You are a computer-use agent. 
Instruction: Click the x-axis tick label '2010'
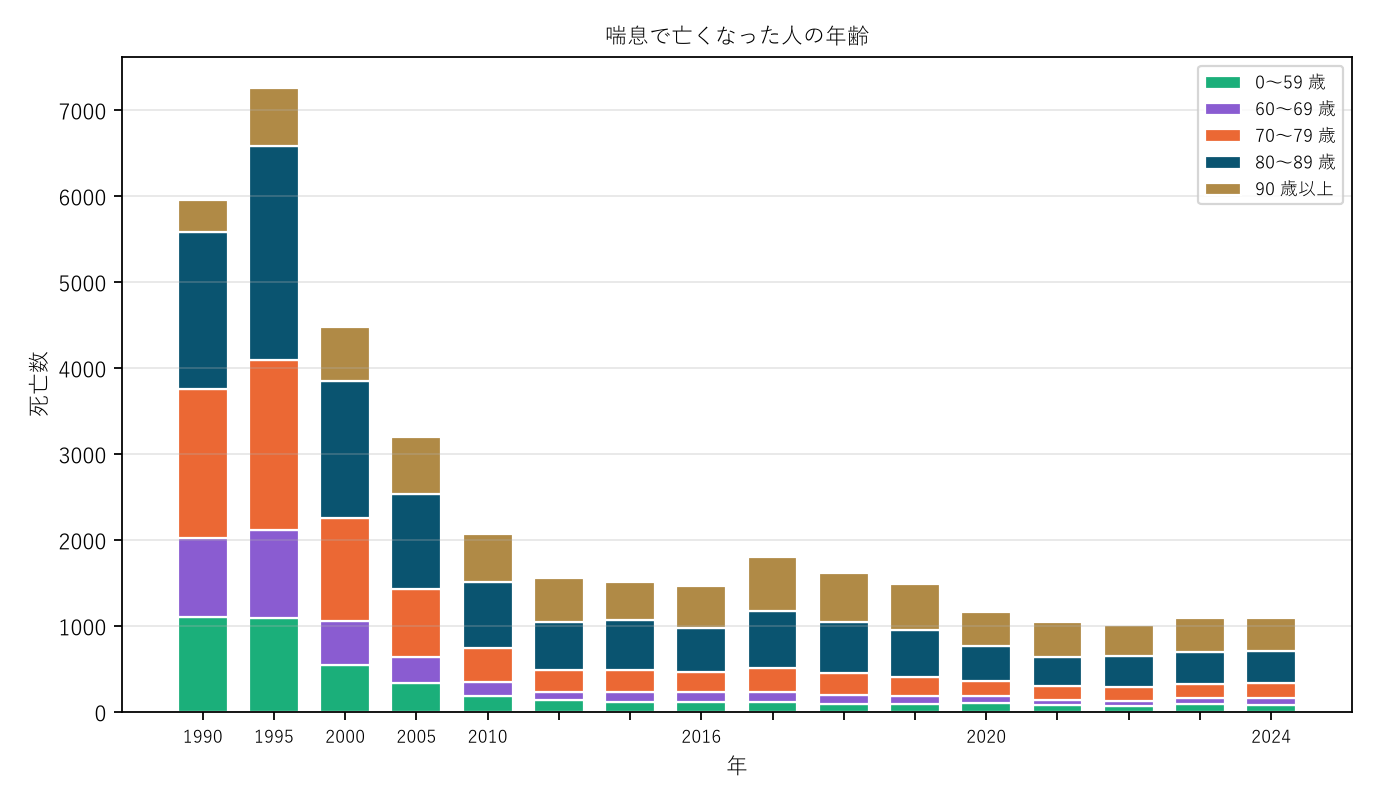[x=487, y=738]
